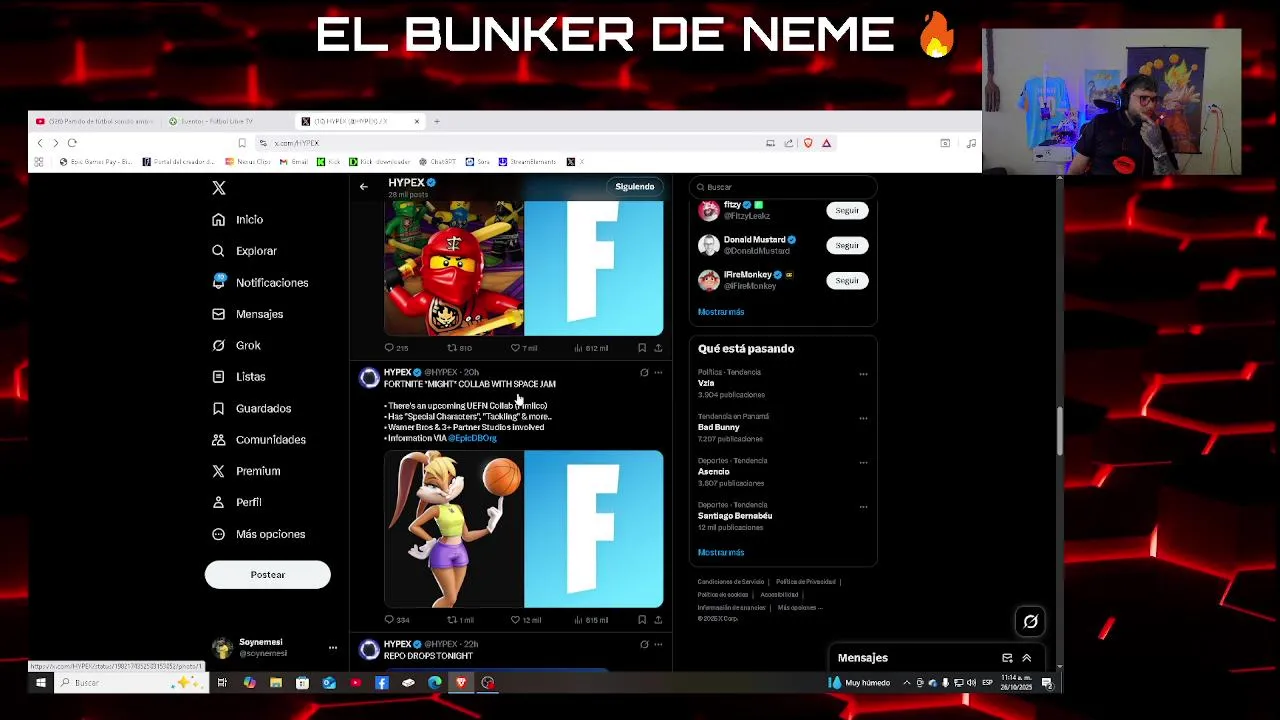
Task: Open the Bad Bunny trend
Action: point(718,427)
